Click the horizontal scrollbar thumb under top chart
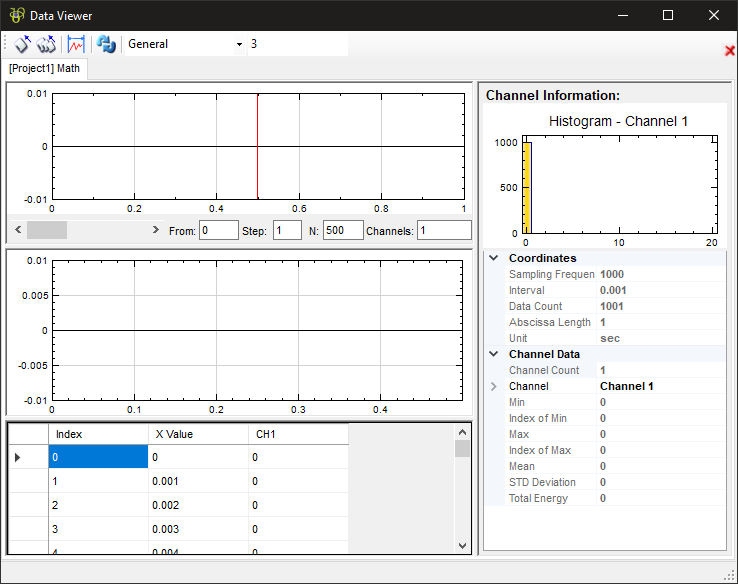Viewport: 738px width, 584px height. point(46,230)
